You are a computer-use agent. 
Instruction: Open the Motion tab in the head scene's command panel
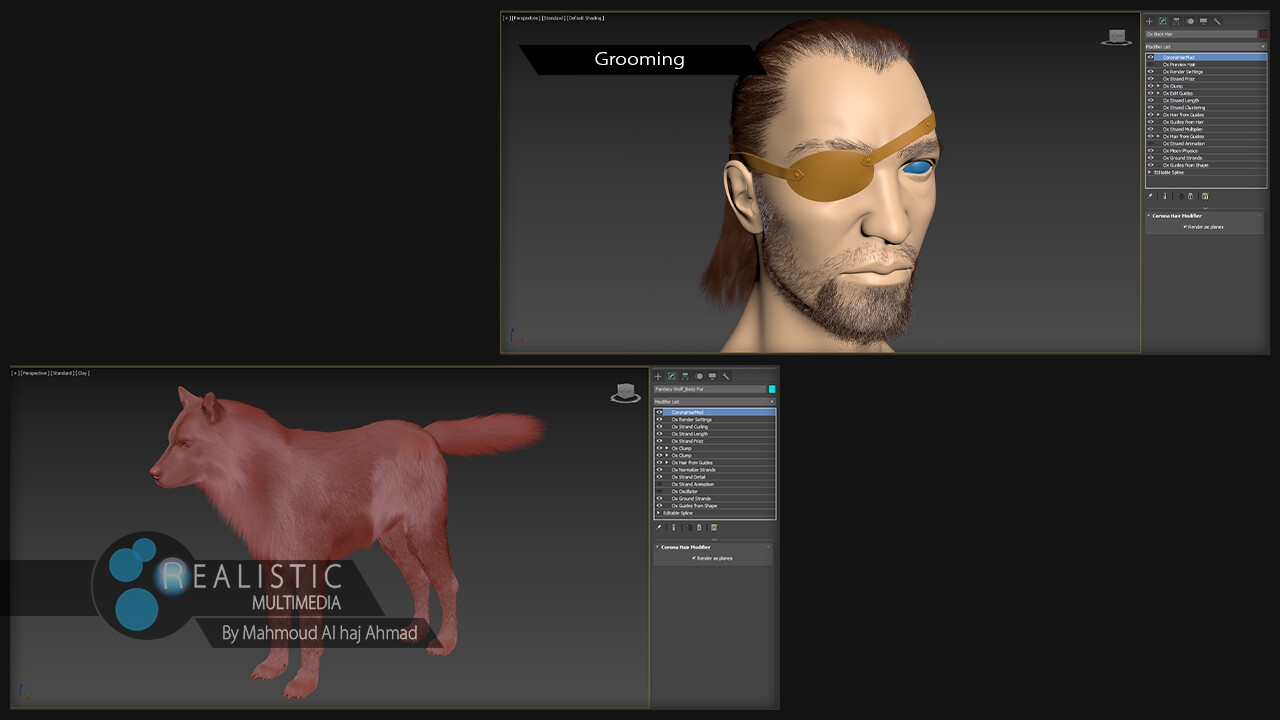1190,21
